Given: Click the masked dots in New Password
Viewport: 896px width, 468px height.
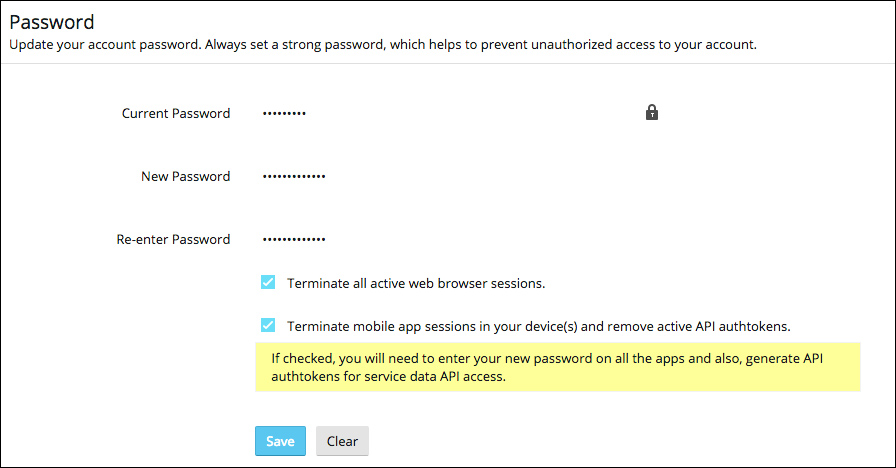Looking at the screenshot, I should tap(294, 176).
